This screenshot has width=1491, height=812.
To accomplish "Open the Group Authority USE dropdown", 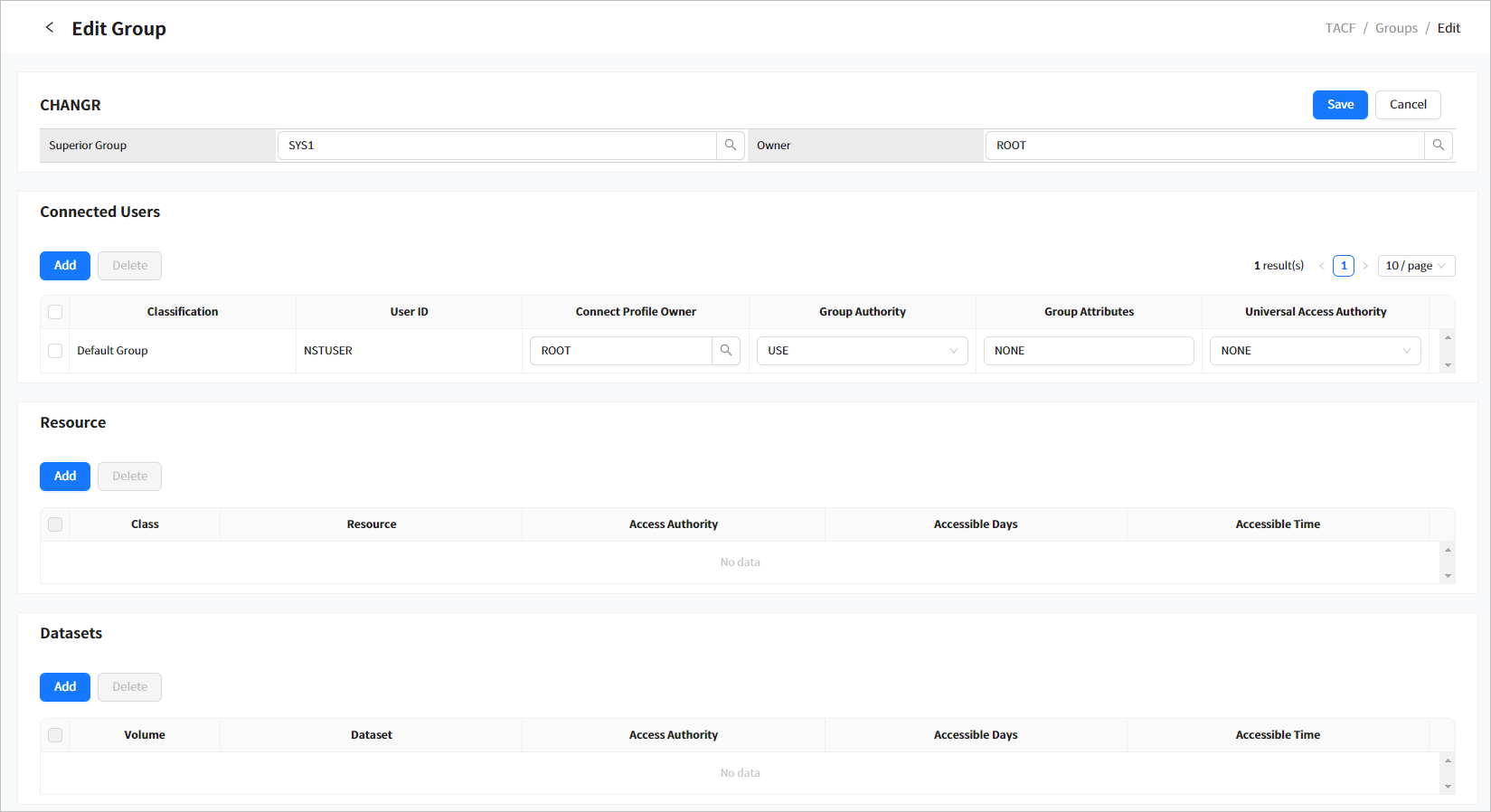I will tap(862, 351).
